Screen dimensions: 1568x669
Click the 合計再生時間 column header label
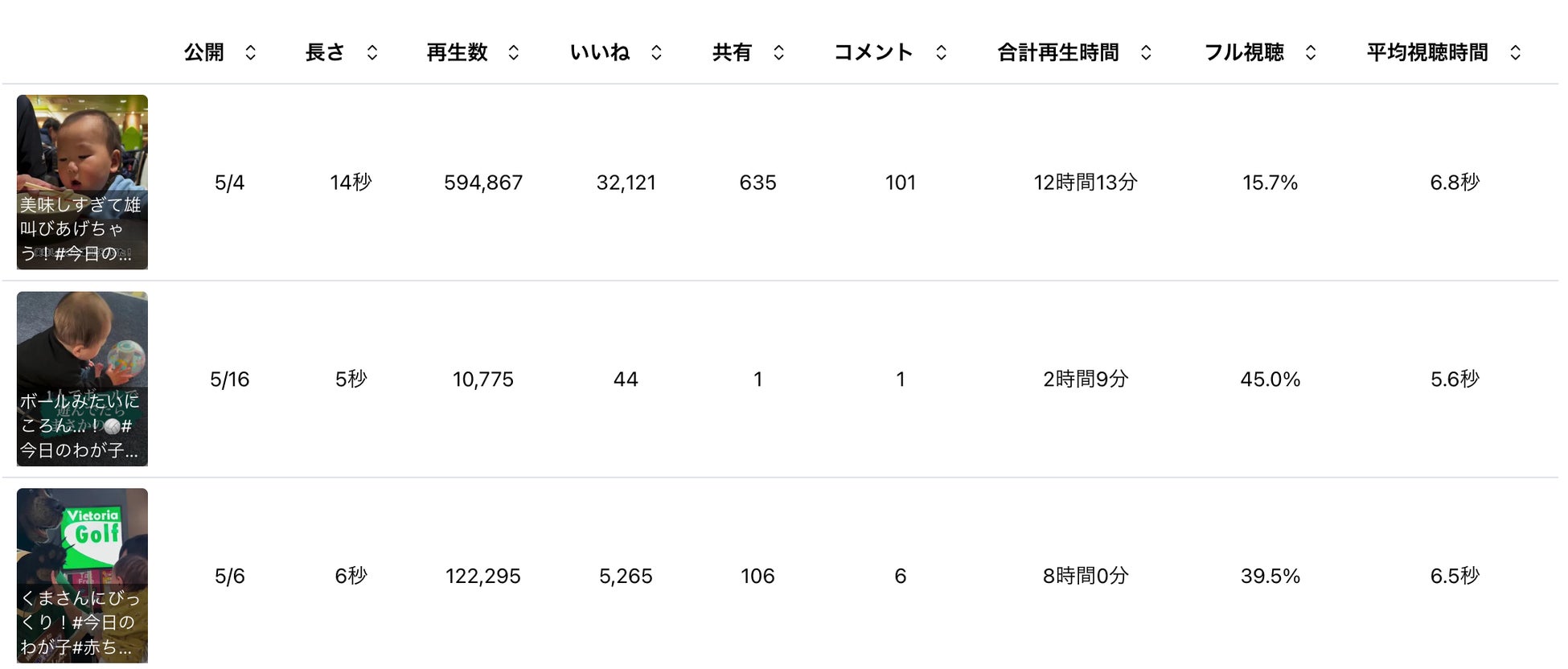(1058, 53)
